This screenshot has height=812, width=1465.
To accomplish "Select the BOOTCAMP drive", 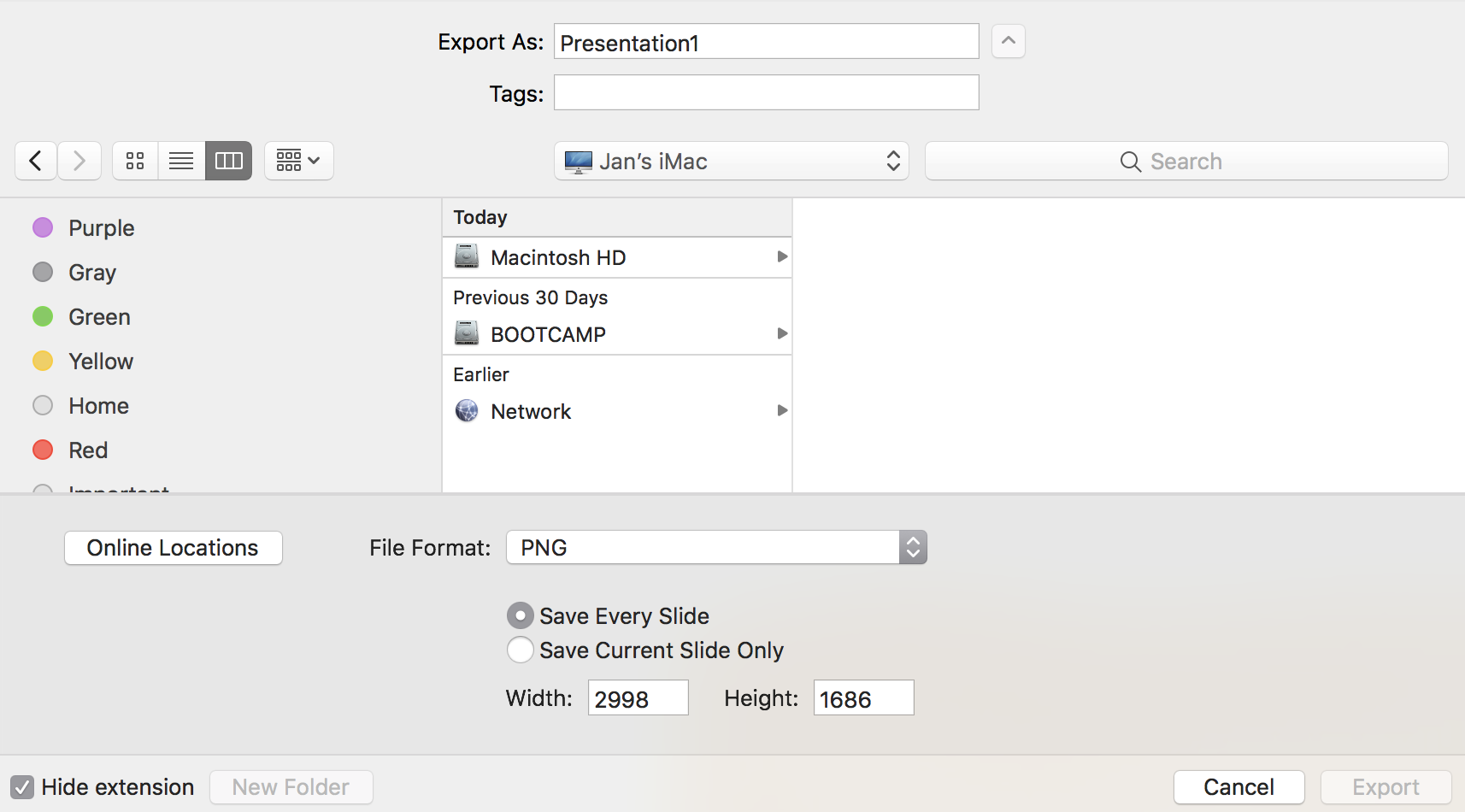I will point(548,333).
